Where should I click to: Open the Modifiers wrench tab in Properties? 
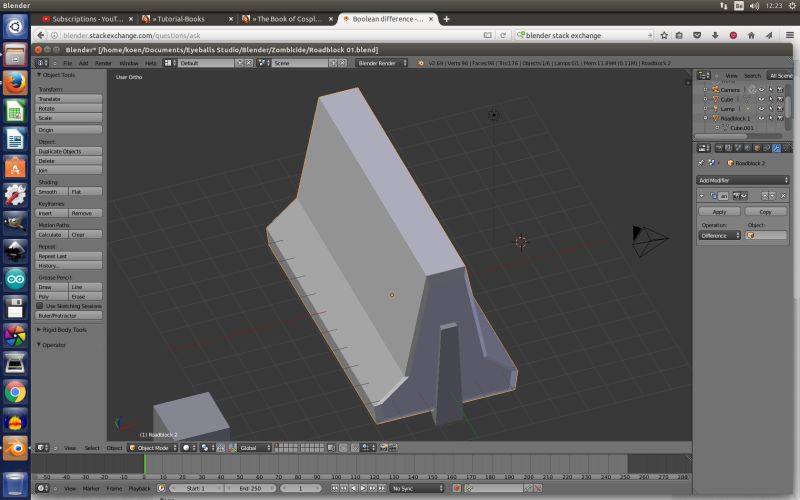(x=776, y=148)
